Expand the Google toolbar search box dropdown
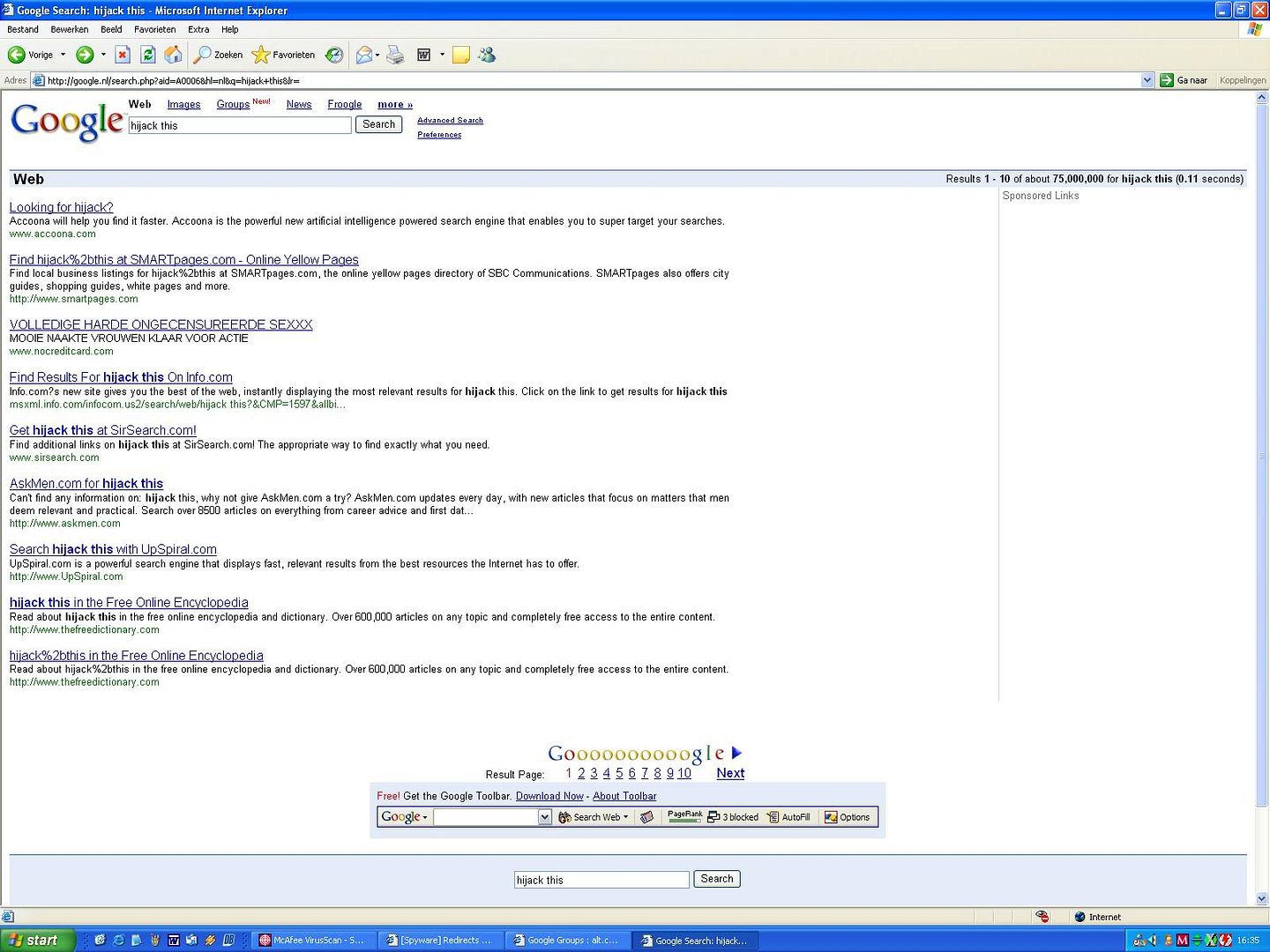This screenshot has width=1270, height=952. coord(544,817)
